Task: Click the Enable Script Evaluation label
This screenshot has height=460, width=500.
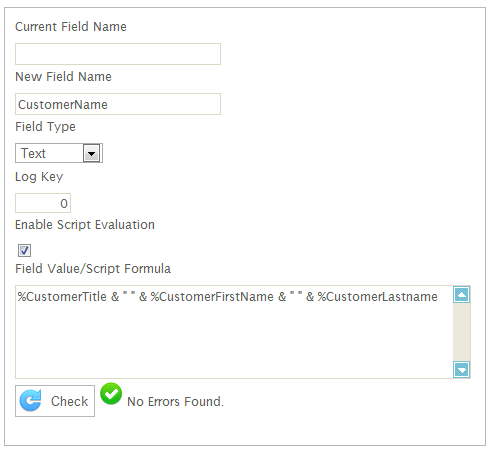Action: click(x=85, y=225)
